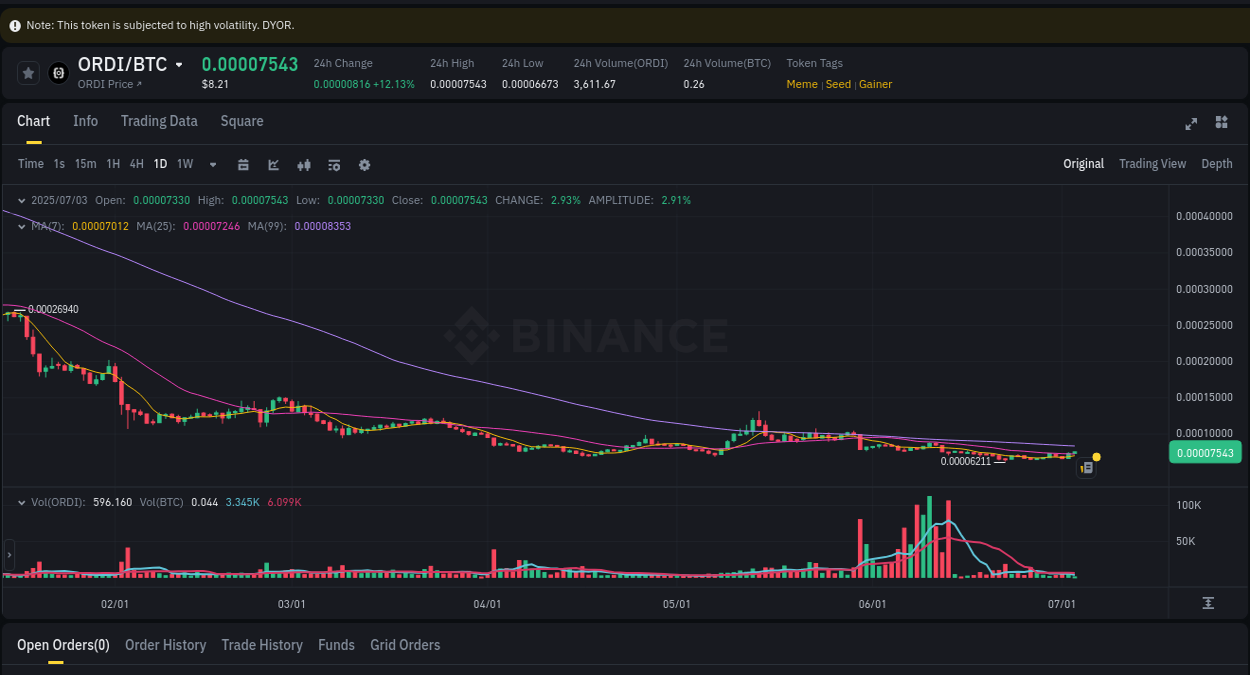This screenshot has height=675, width=1250.
Task: Switch chart to Trading View mode
Action: 1152,163
